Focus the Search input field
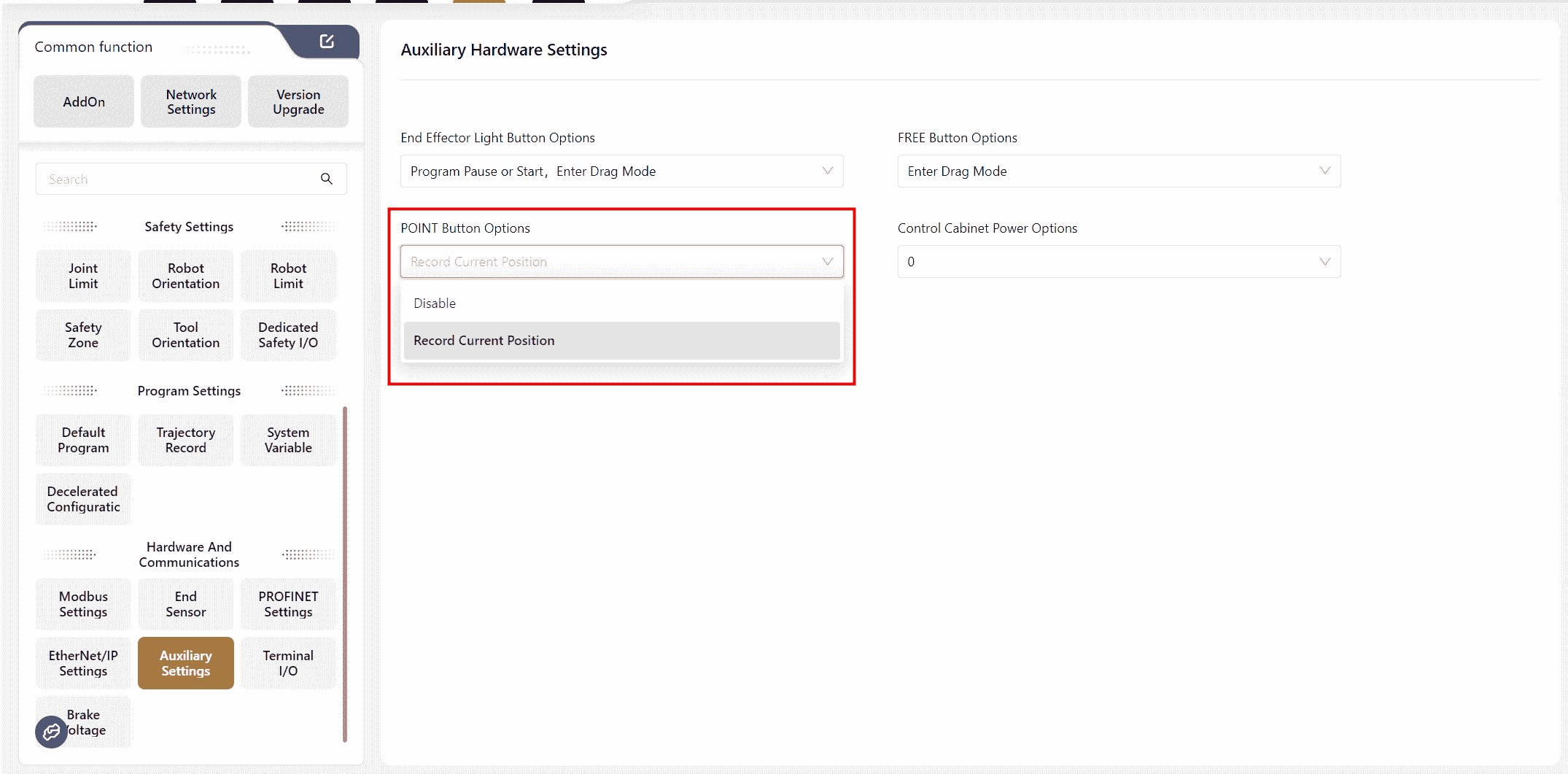1568x774 pixels. coord(175,179)
